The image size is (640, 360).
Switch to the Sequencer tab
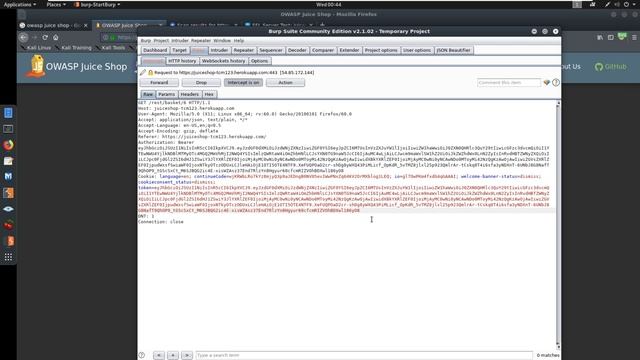coord(271,50)
